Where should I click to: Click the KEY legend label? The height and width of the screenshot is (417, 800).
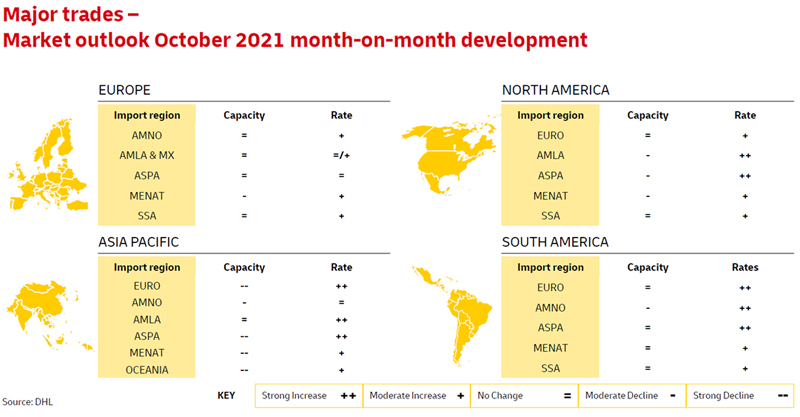click(226, 395)
